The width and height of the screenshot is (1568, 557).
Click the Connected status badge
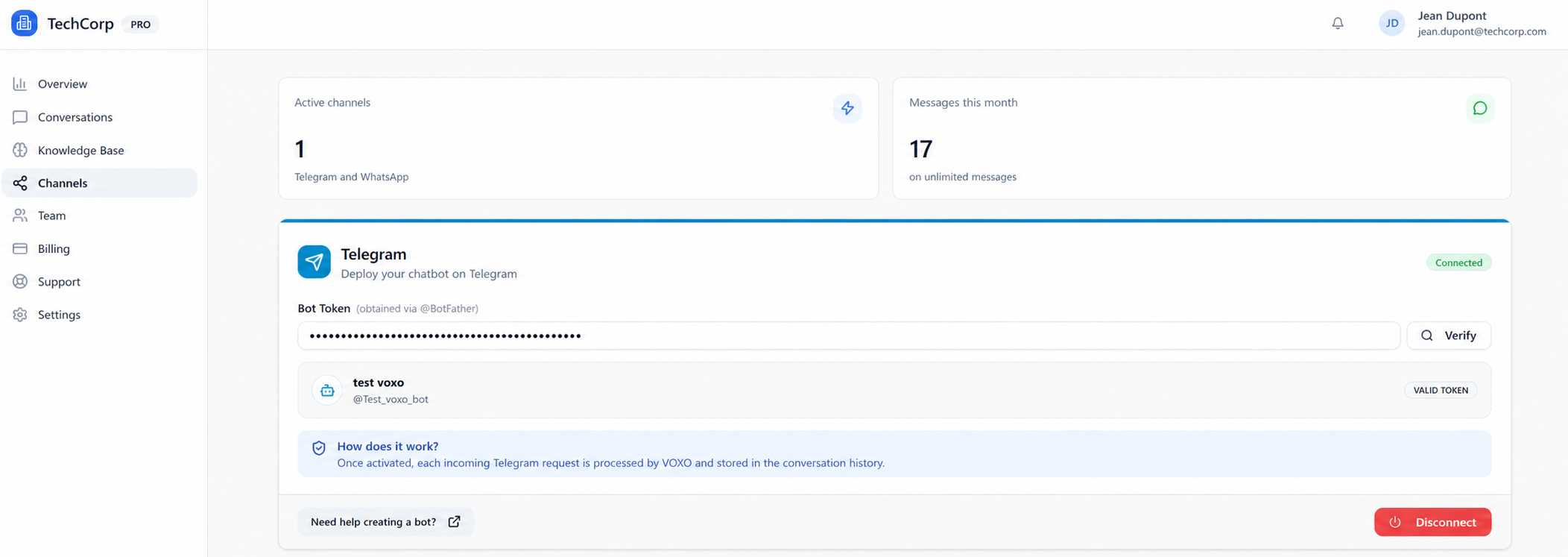tap(1458, 262)
